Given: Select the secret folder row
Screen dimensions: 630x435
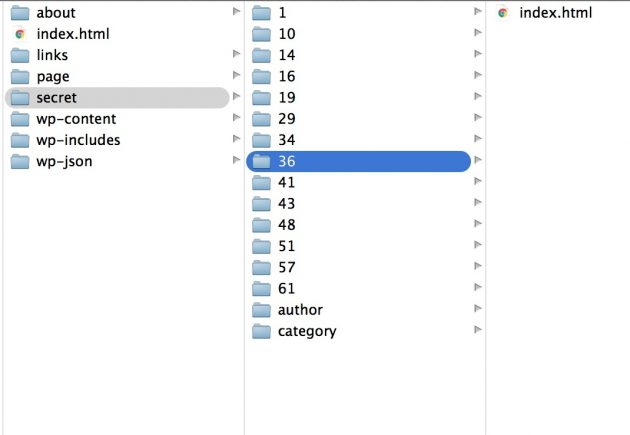Looking at the screenshot, I should pos(117,98).
